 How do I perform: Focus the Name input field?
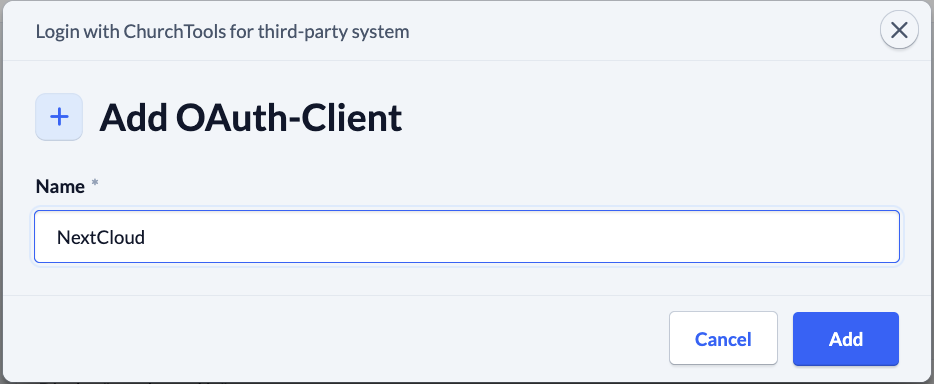466,237
